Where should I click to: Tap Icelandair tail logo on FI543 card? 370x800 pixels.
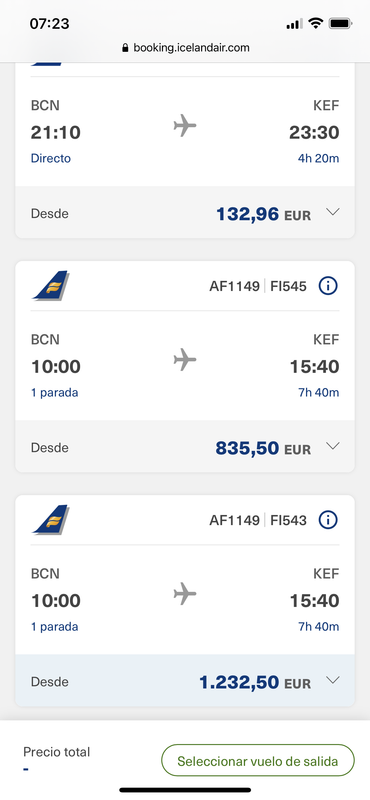(x=51, y=520)
